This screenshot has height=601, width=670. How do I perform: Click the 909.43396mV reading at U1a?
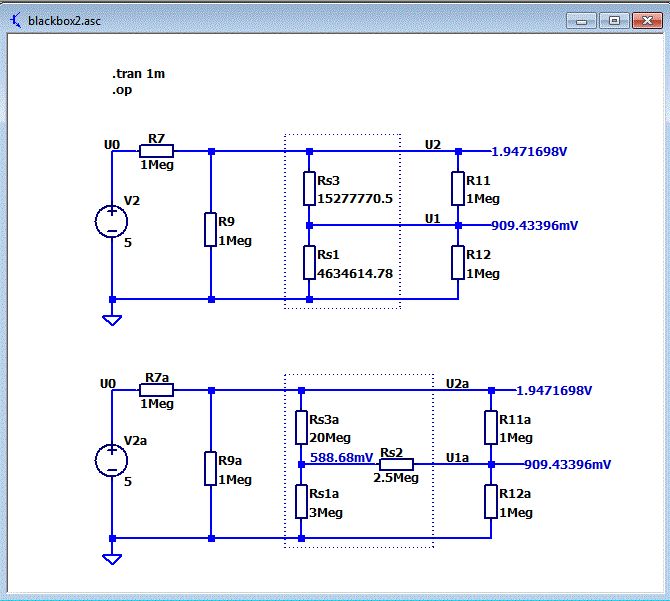(567, 464)
